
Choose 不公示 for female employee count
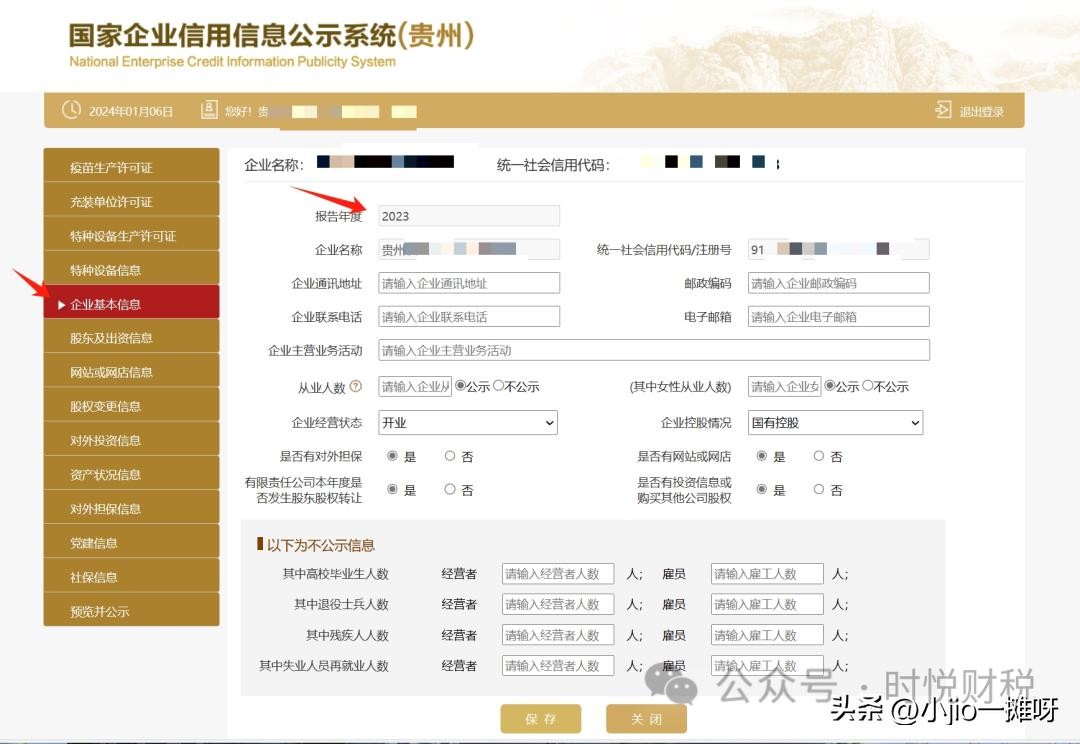868,386
